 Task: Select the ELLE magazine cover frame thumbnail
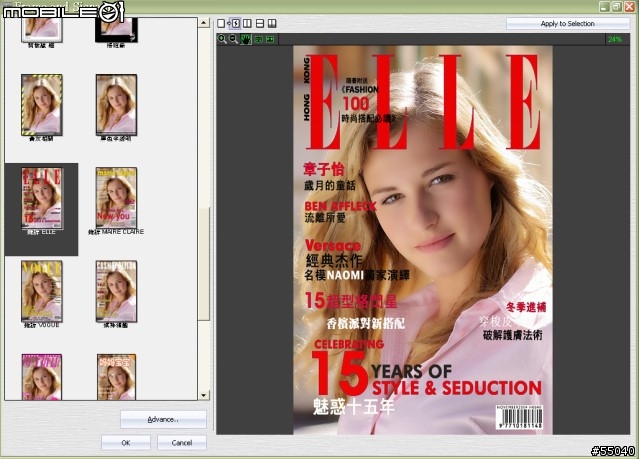pyautogui.click(x=42, y=198)
